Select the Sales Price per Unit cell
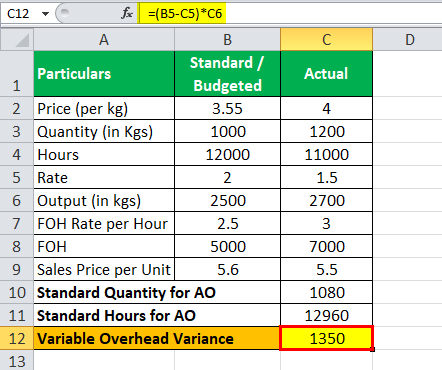 104,269
